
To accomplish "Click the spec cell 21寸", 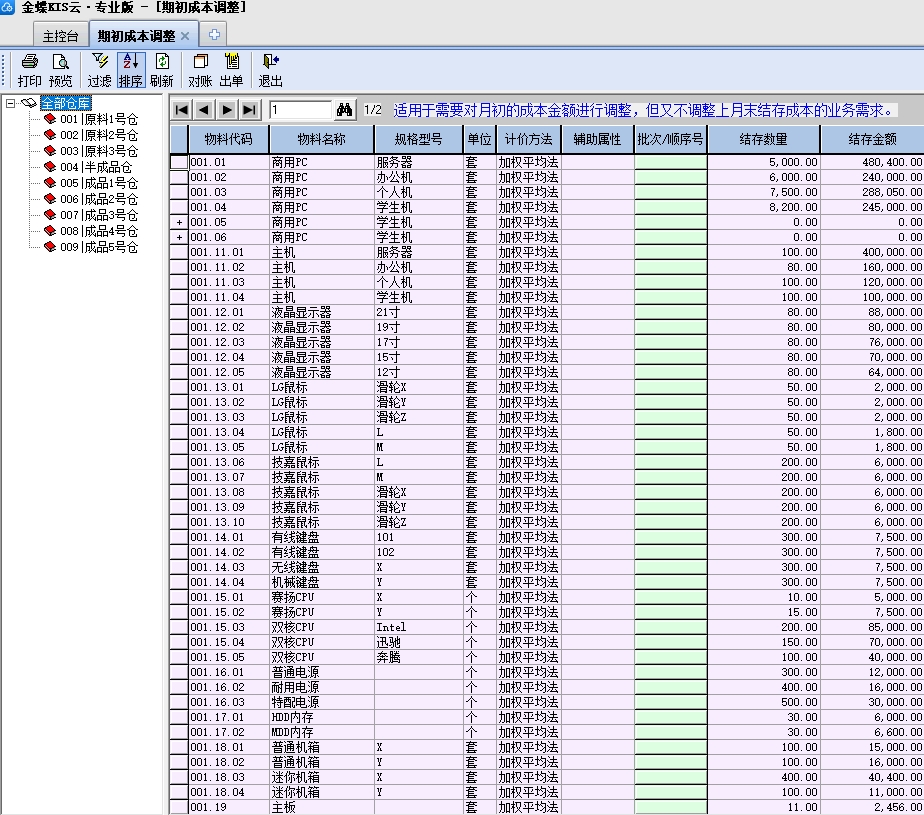I will (x=418, y=312).
